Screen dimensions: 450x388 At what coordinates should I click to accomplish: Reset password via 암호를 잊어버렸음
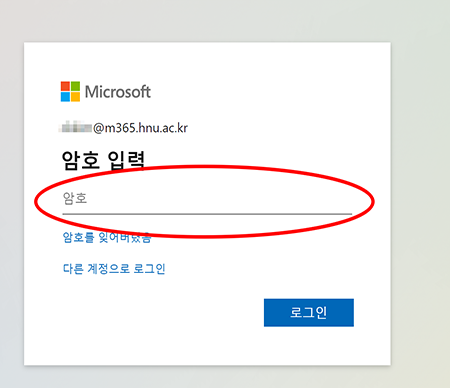pyautogui.click(x=107, y=237)
